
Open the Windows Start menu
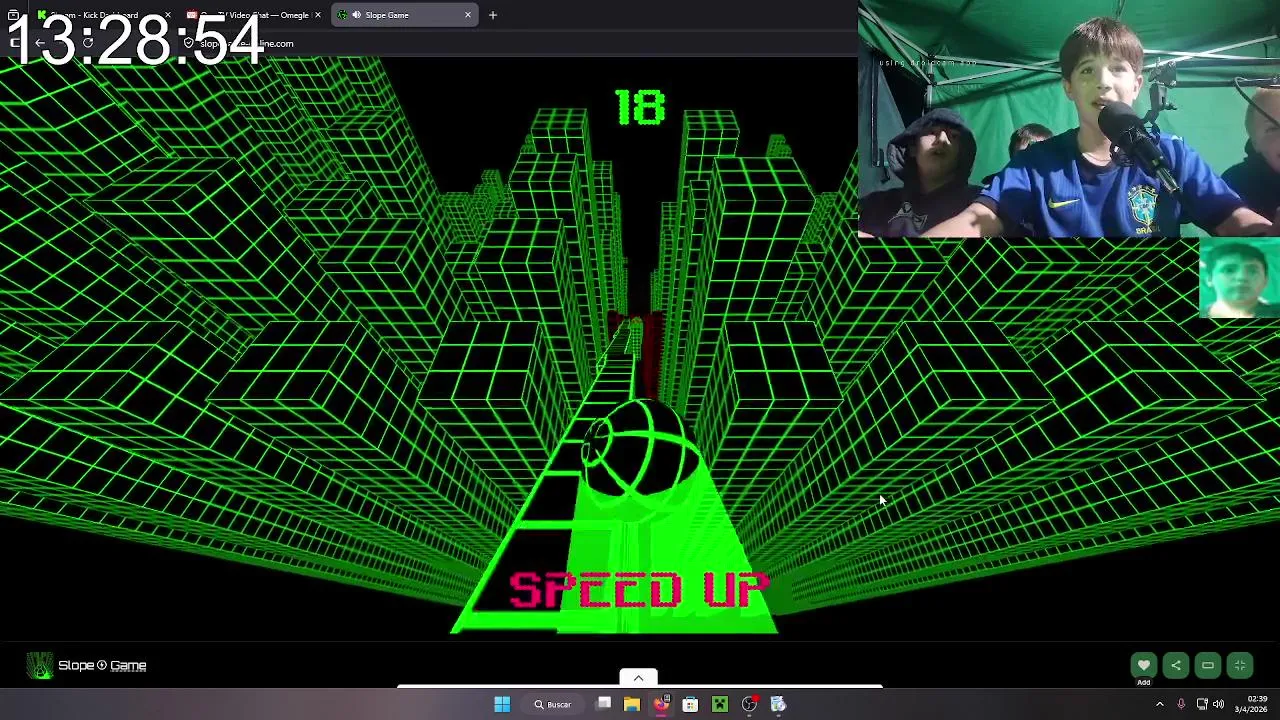[x=502, y=704]
